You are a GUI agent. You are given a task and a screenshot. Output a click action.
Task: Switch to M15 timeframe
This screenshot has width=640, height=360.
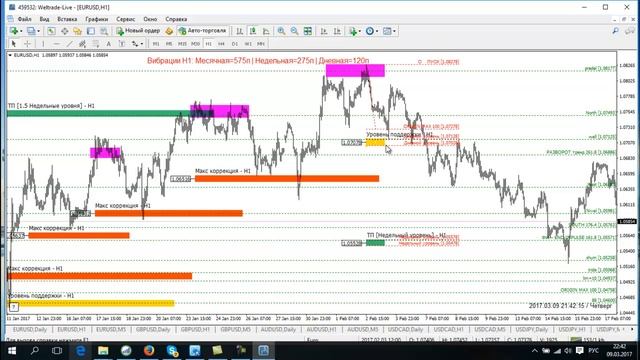click(182, 44)
